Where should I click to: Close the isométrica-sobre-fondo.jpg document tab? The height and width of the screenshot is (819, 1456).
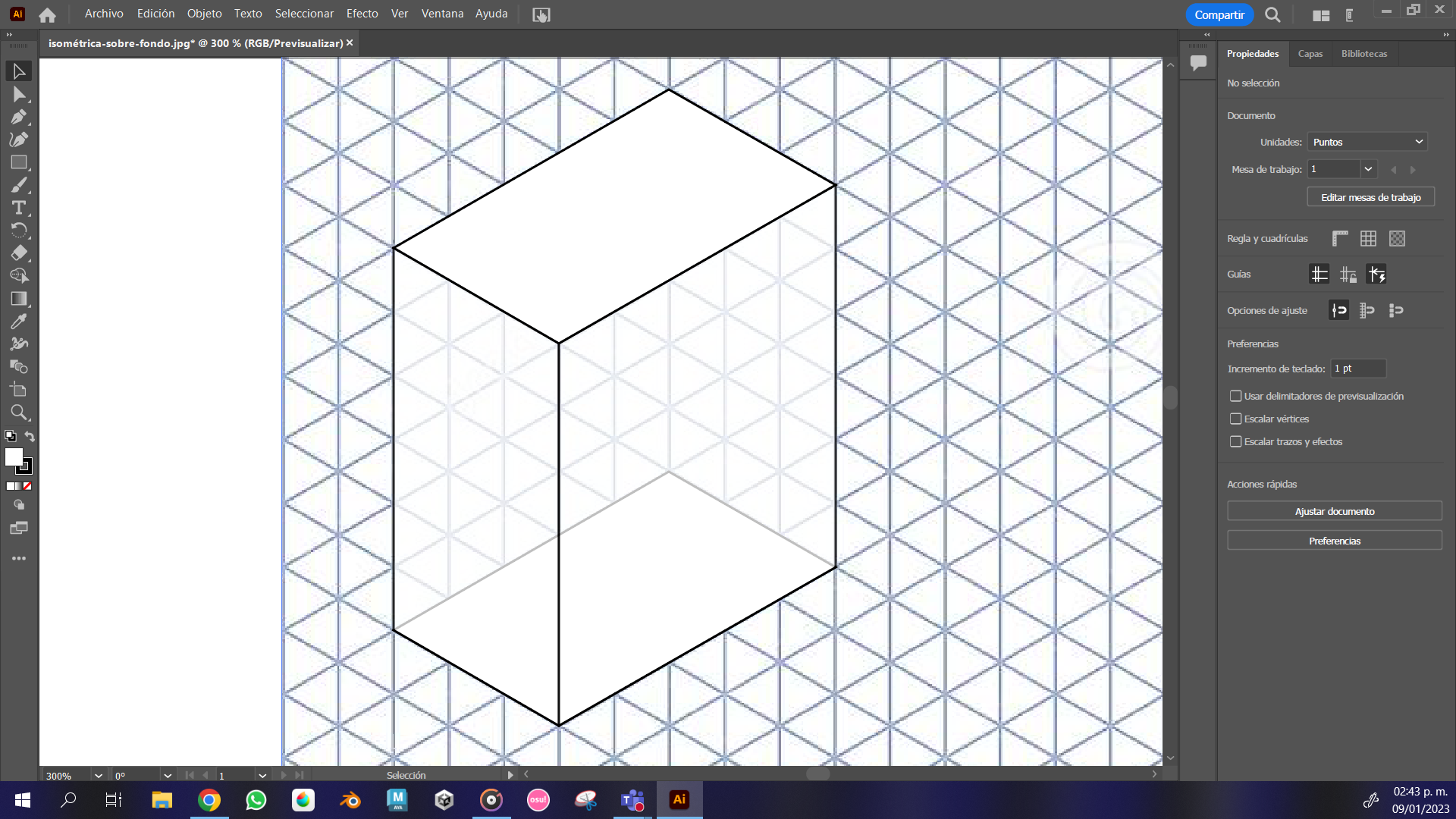point(350,43)
